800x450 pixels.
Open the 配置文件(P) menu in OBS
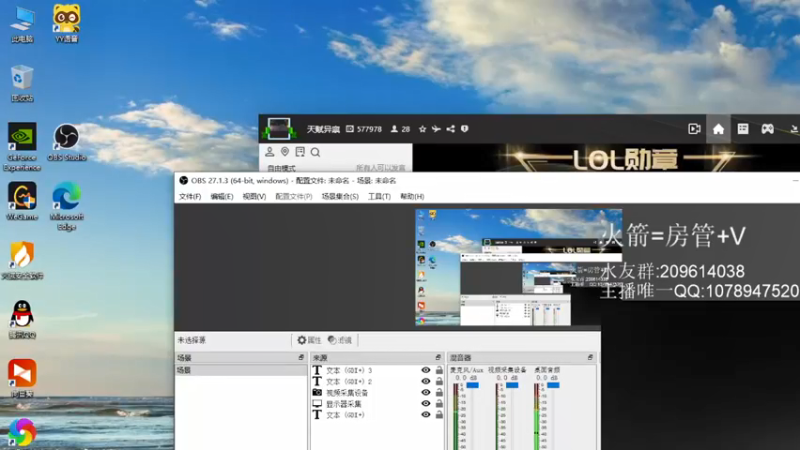pos(294,196)
